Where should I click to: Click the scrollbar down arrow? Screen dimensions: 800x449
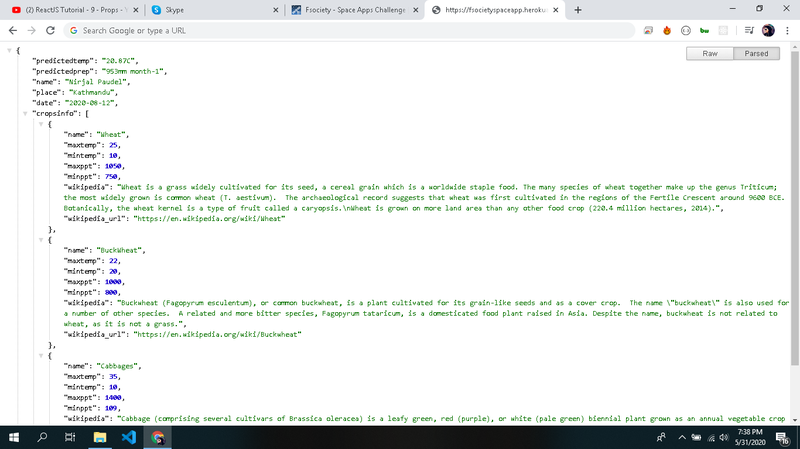tap(794, 420)
